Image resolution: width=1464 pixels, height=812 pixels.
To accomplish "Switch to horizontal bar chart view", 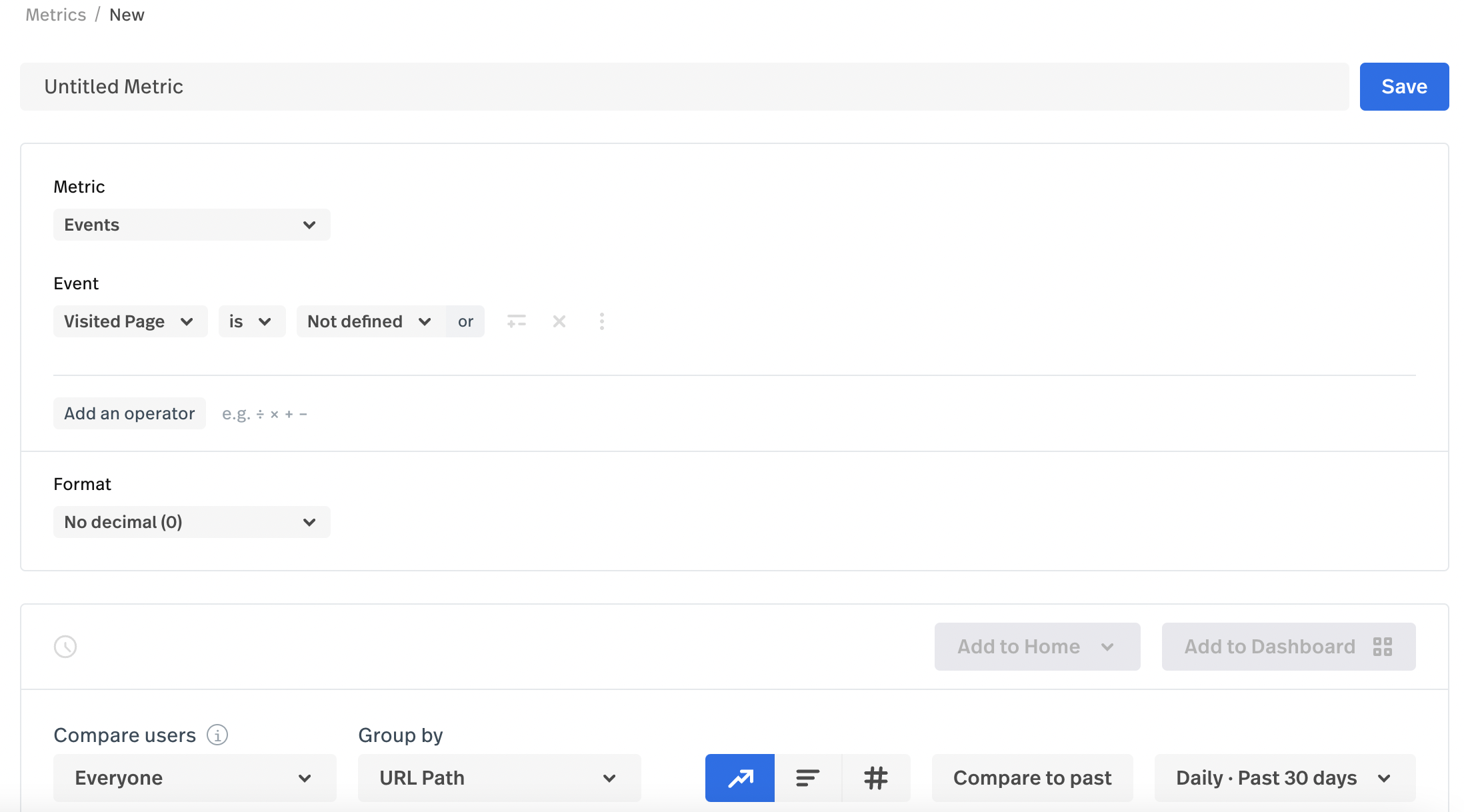I will click(808, 778).
